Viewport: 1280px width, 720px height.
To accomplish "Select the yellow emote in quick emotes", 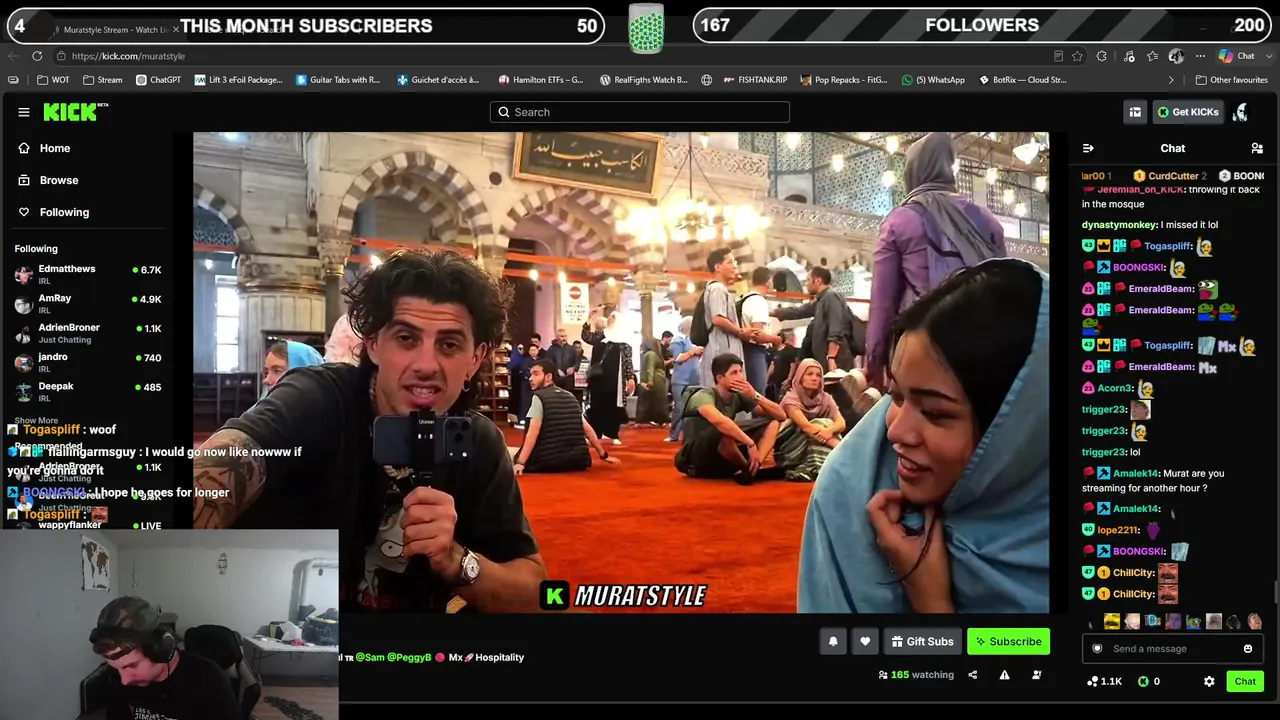I will pyautogui.click(x=1111, y=622).
